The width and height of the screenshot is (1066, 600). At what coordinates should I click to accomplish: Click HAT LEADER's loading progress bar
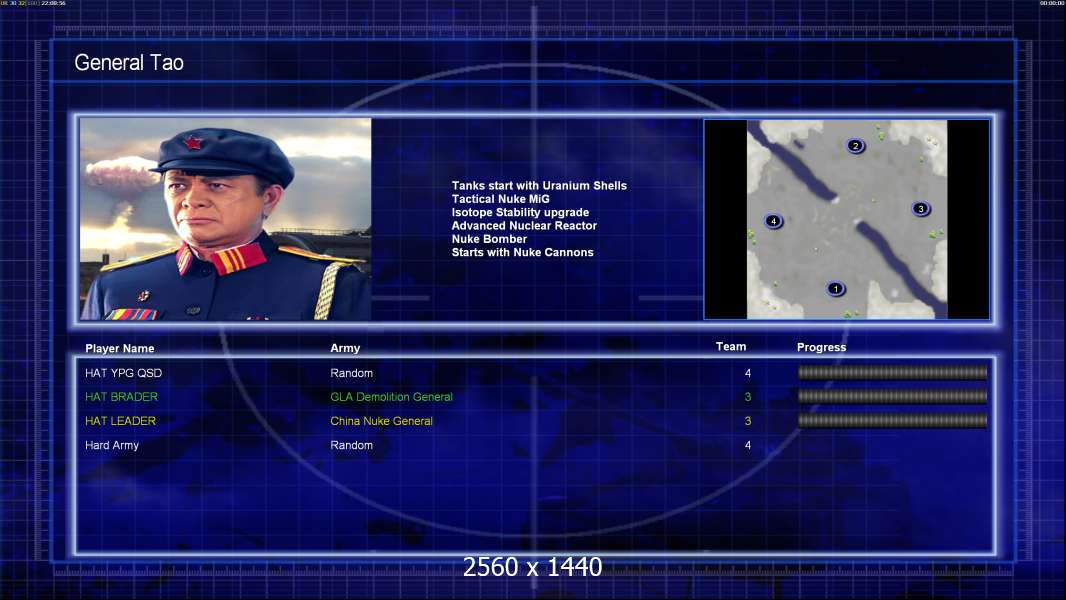(x=892, y=421)
